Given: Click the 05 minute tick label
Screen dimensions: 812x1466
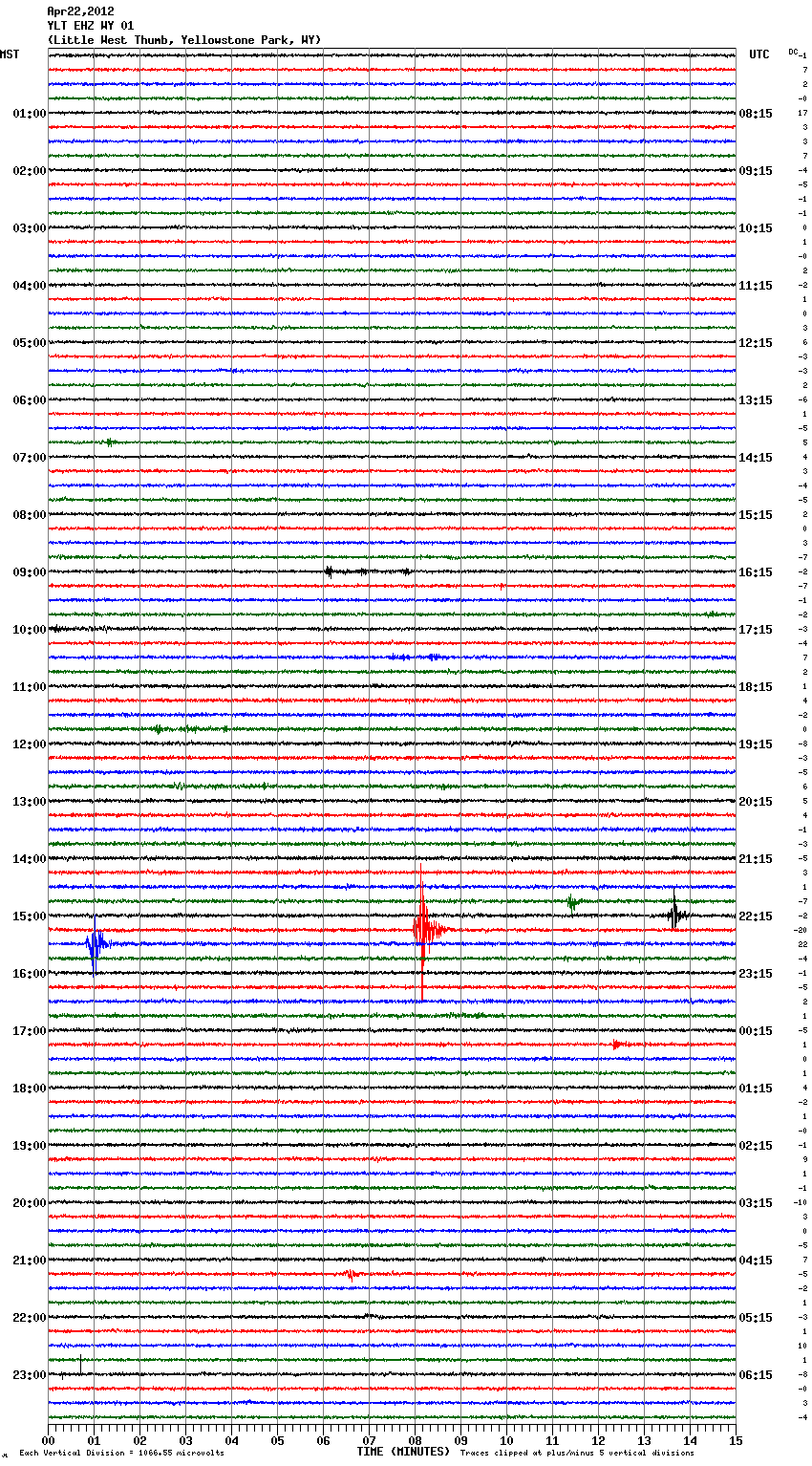Looking at the screenshot, I should (x=277, y=1440).
